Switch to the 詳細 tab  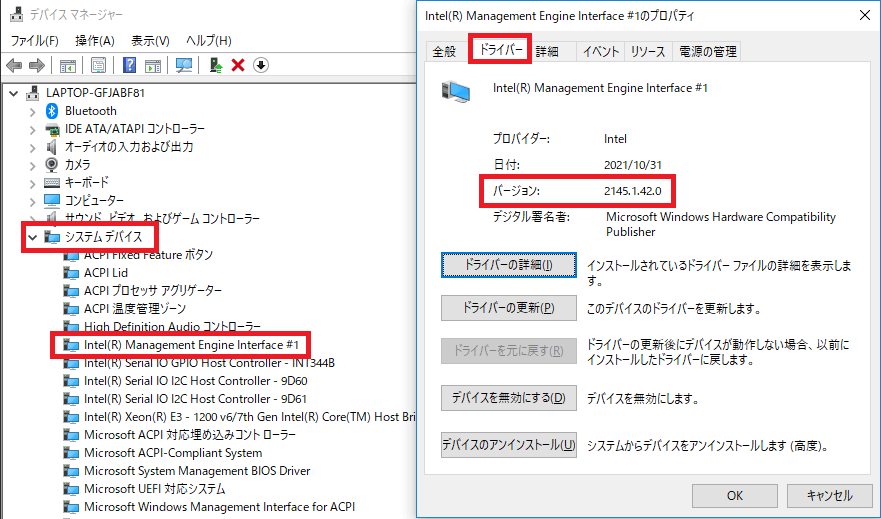(x=547, y=52)
